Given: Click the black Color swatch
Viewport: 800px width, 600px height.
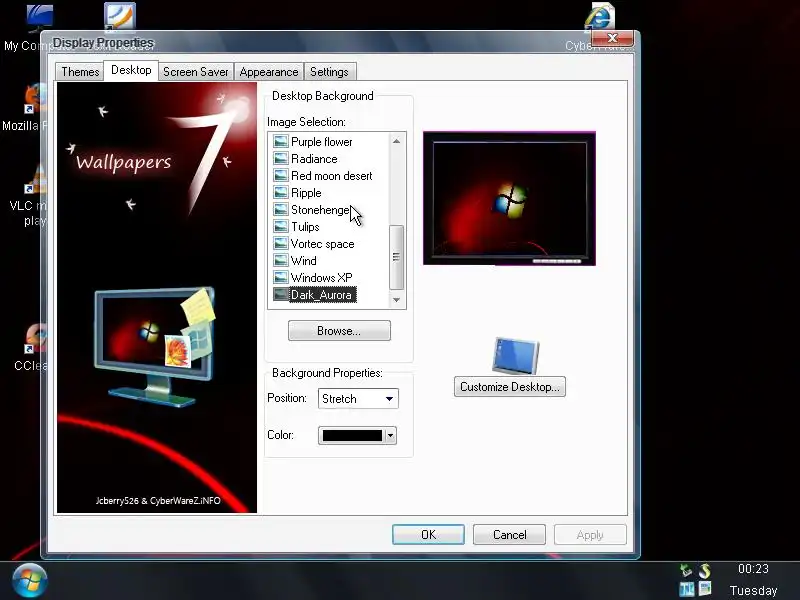Looking at the screenshot, I should [x=352, y=435].
